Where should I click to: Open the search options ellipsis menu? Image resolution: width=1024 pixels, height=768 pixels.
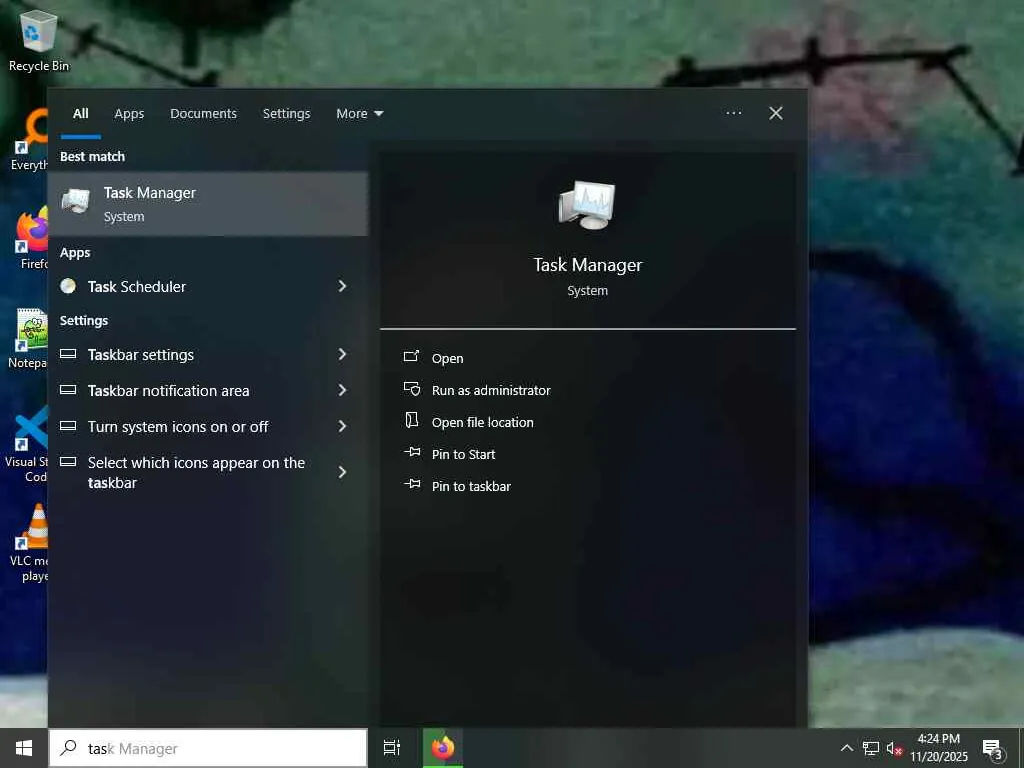(734, 113)
